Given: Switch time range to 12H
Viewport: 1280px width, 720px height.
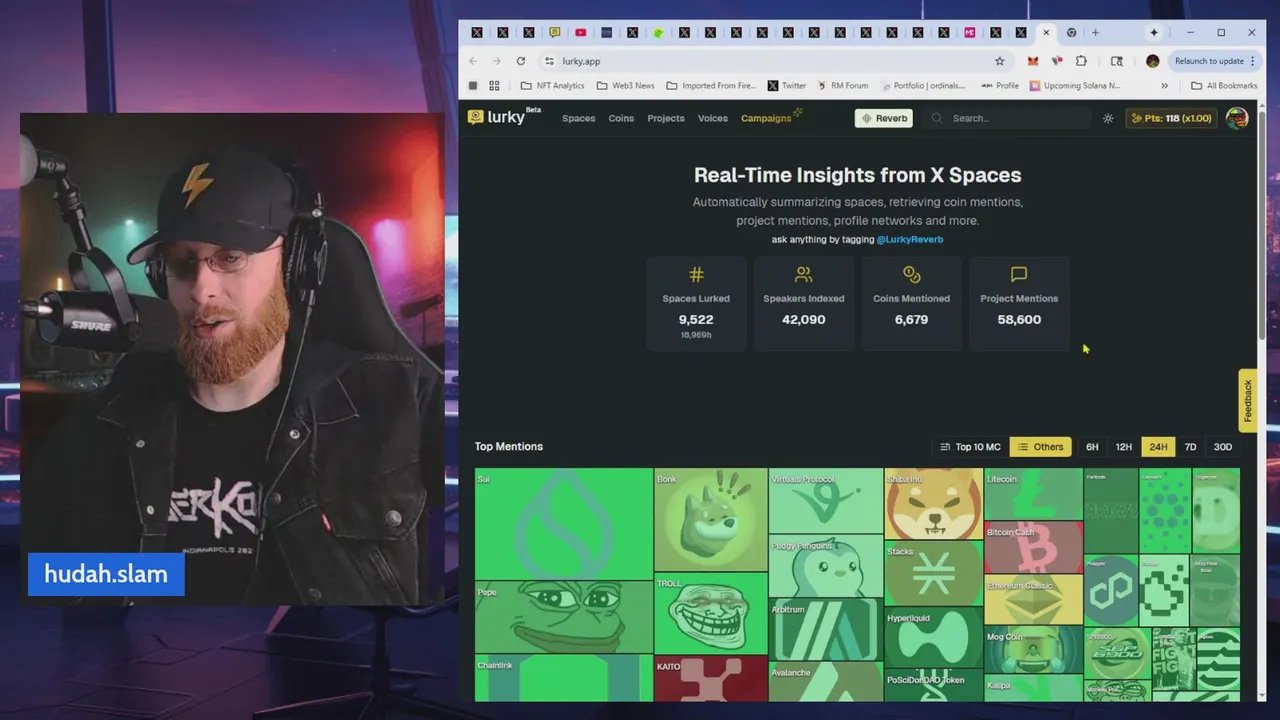Looking at the screenshot, I should tap(1124, 447).
